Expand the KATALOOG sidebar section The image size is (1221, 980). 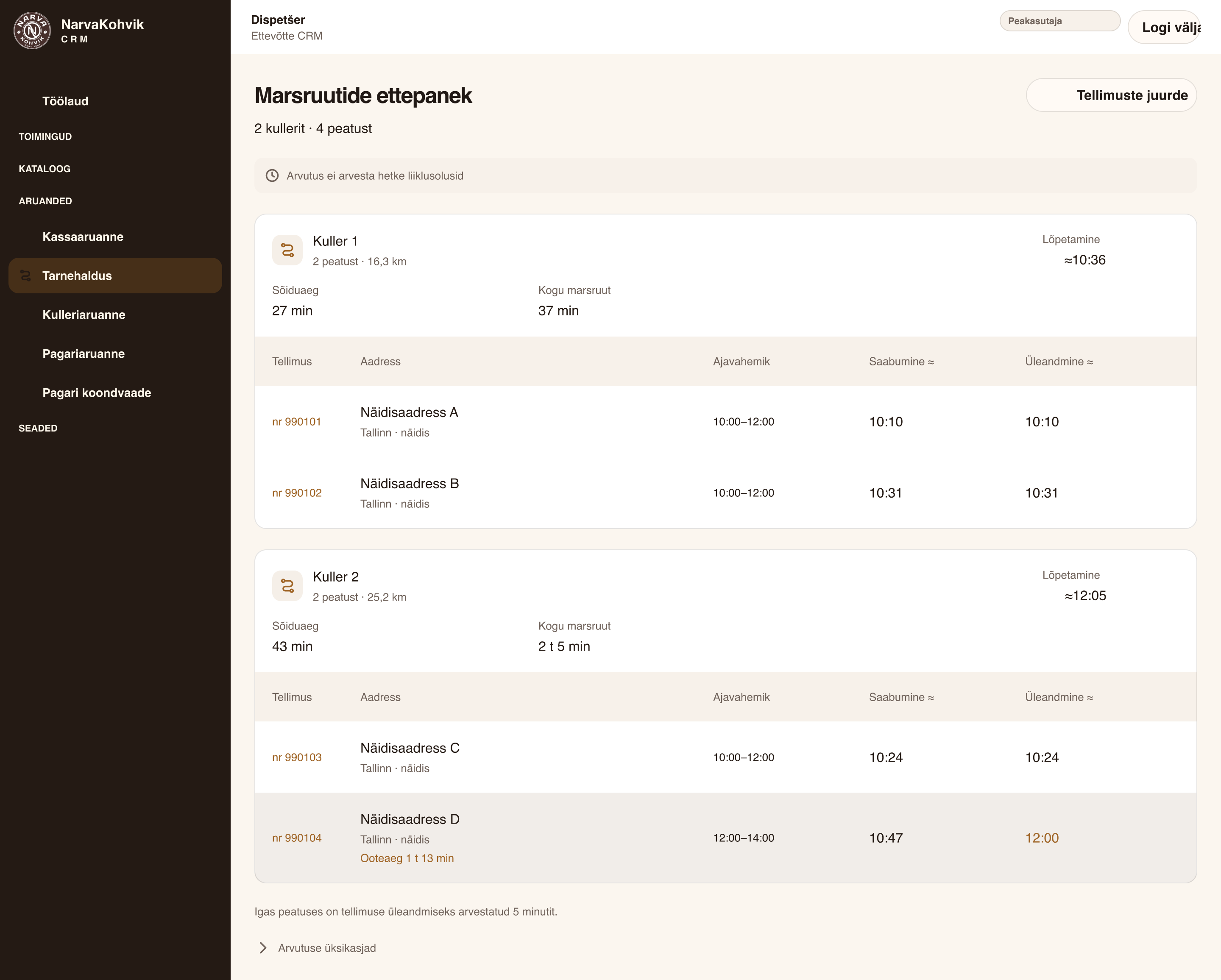[45, 169]
